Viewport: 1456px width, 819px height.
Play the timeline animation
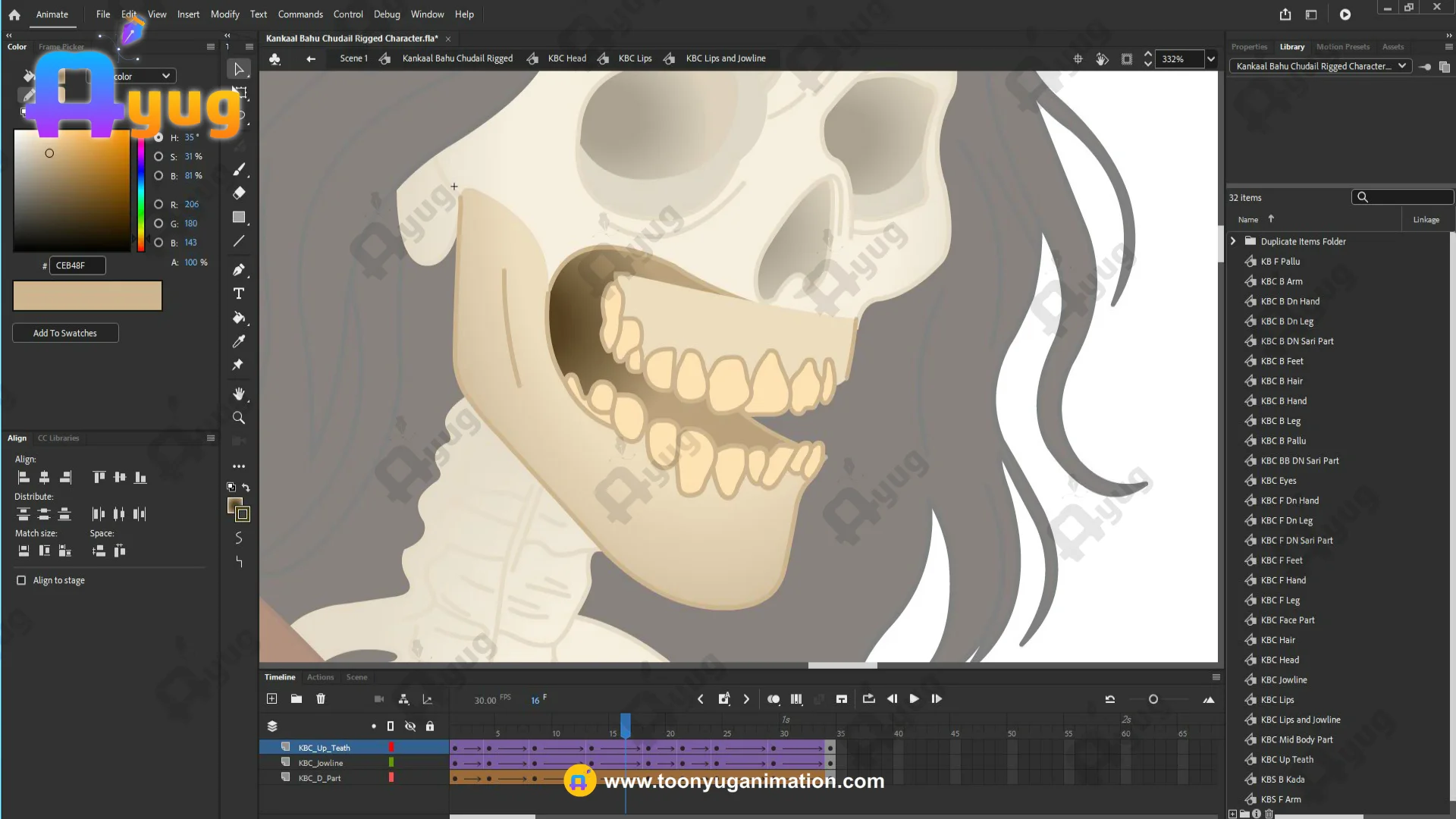point(914,699)
